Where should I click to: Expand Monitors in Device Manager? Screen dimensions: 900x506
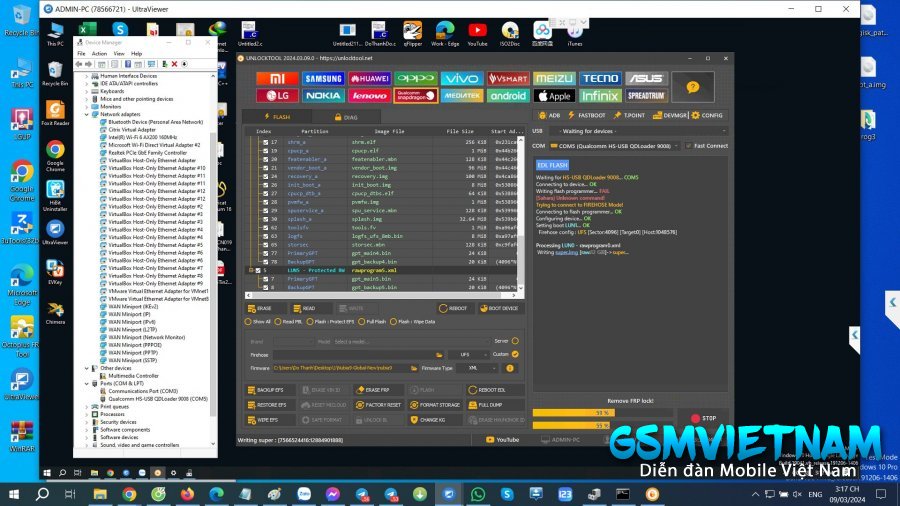(x=87, y=107)
